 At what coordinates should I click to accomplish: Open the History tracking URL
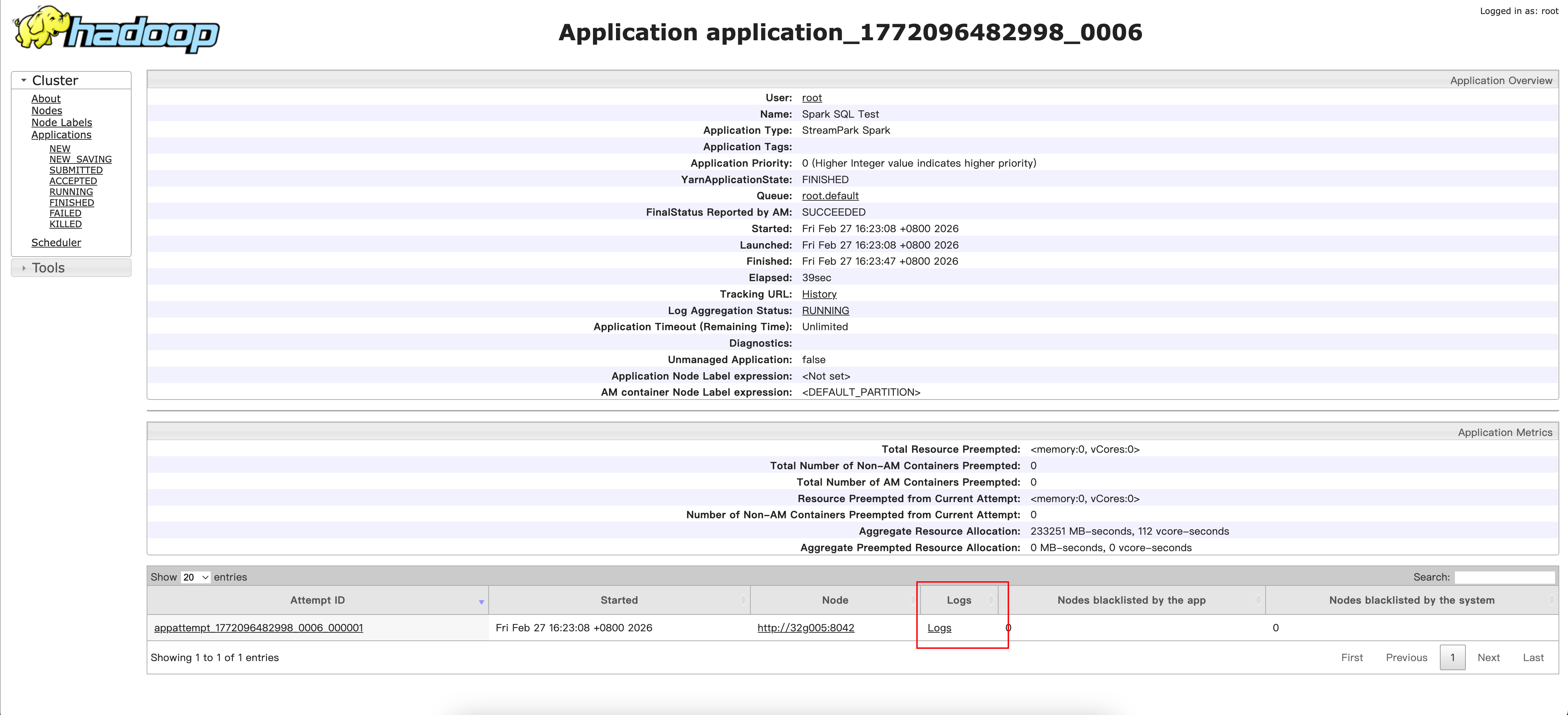tap(819, 294)
